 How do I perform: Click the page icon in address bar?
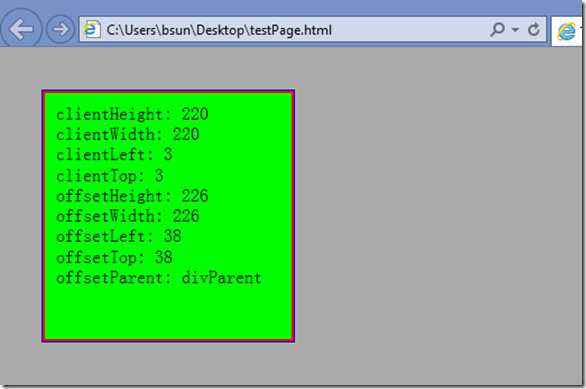pyautogui.click(x=92, y=30)
